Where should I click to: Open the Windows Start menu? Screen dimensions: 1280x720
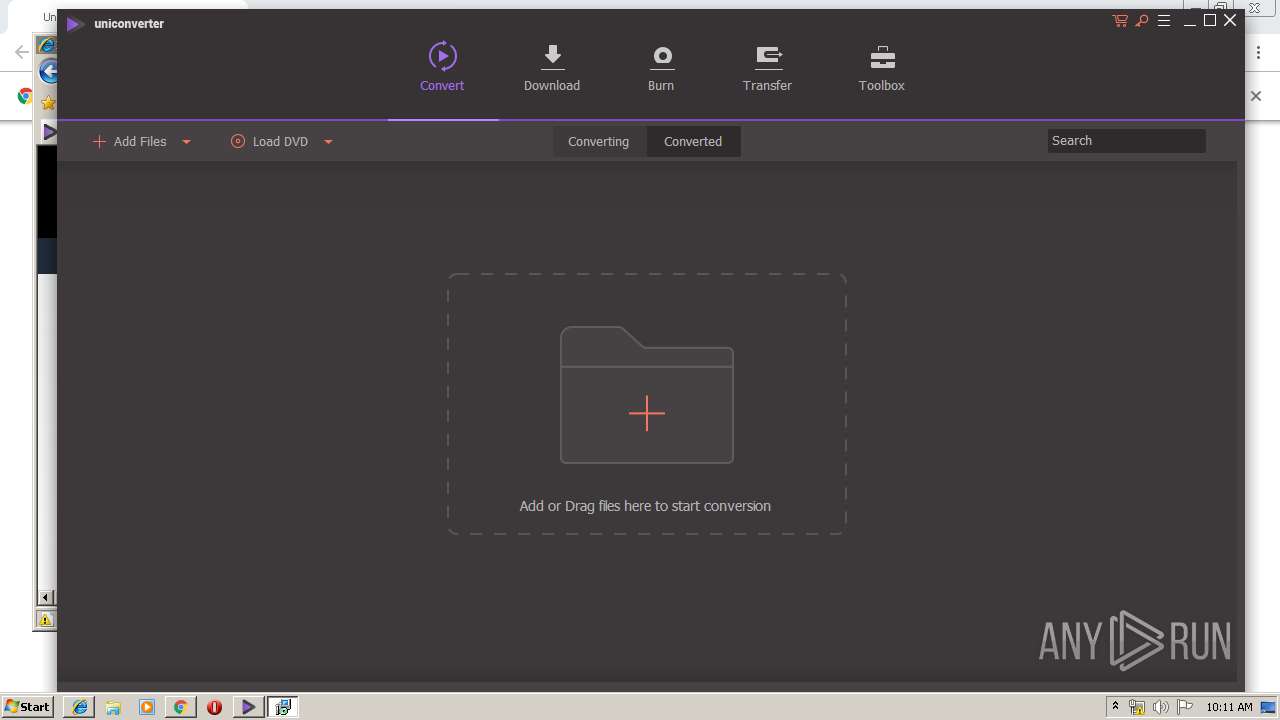(x=27, y=706)
